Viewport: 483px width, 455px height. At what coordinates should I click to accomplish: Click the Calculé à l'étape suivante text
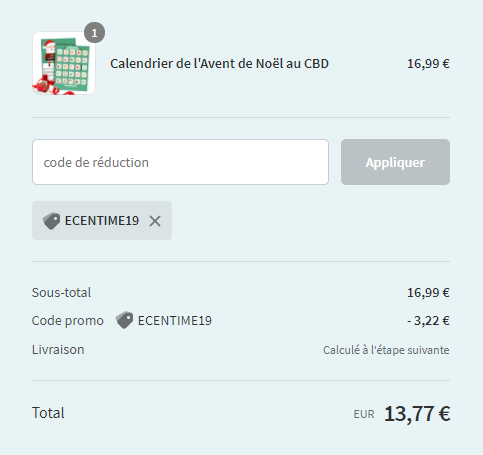point(386,350)
